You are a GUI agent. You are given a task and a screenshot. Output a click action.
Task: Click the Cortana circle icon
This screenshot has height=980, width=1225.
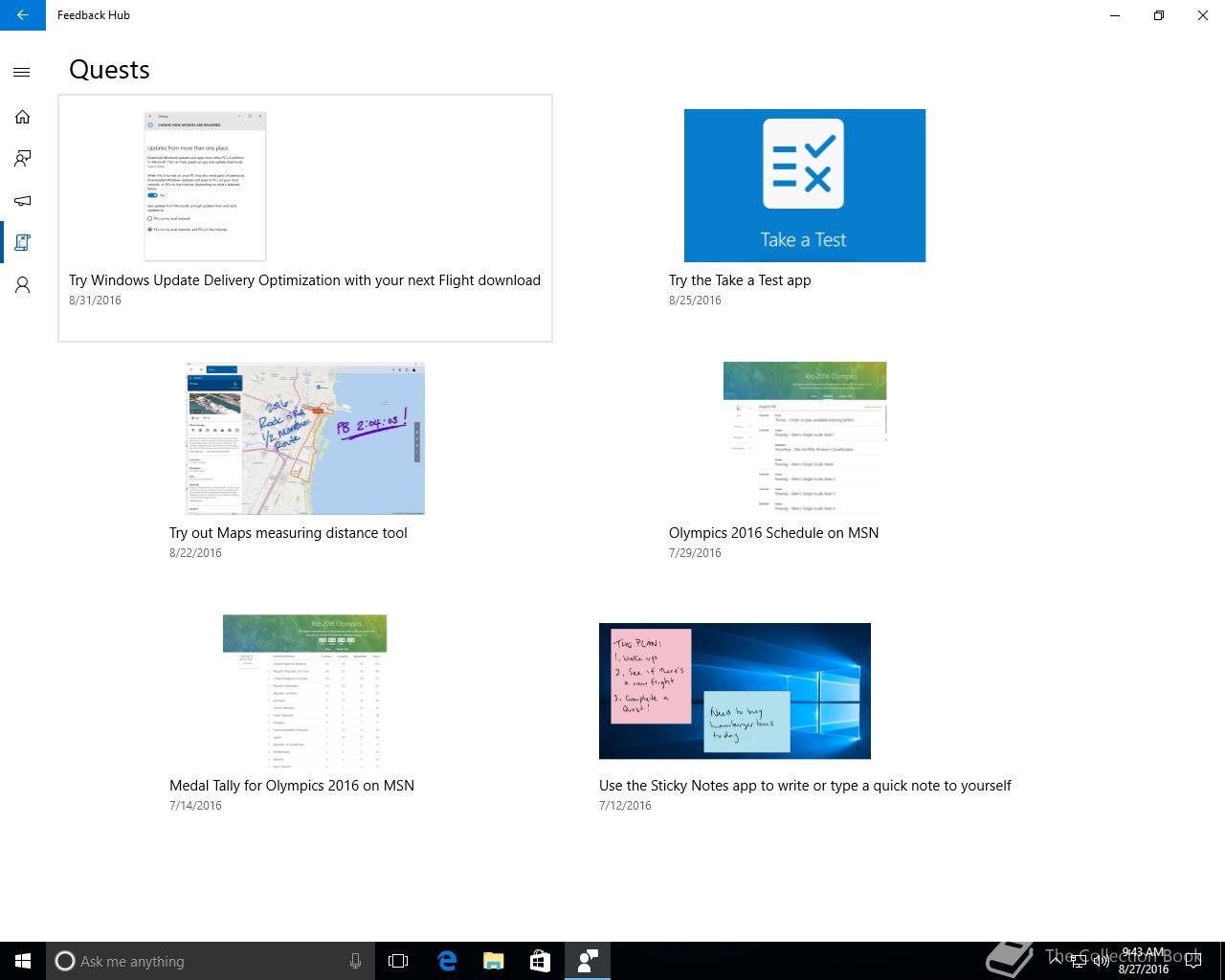click(x=65, y=961)
